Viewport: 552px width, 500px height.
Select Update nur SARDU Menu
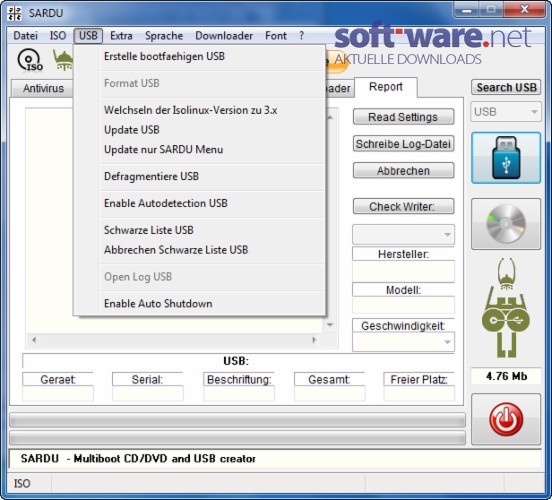(x=200, y=150)
